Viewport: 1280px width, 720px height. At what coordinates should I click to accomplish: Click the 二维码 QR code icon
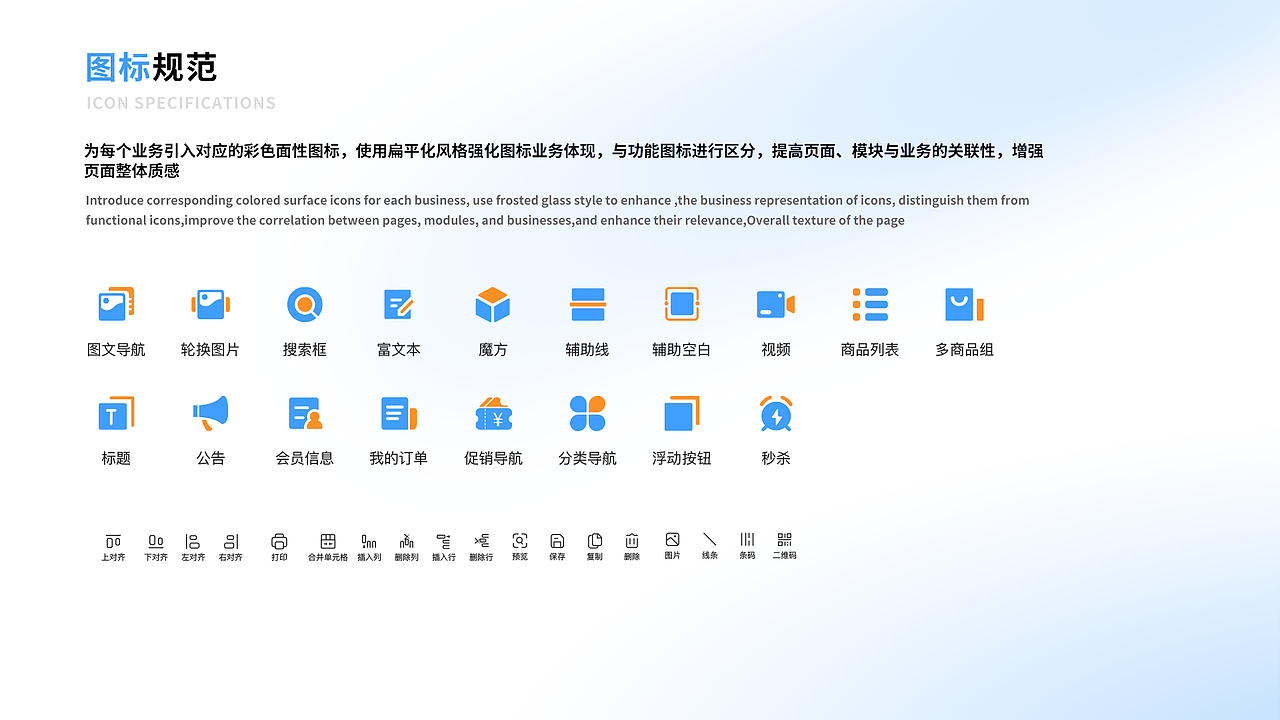point(784,539)
